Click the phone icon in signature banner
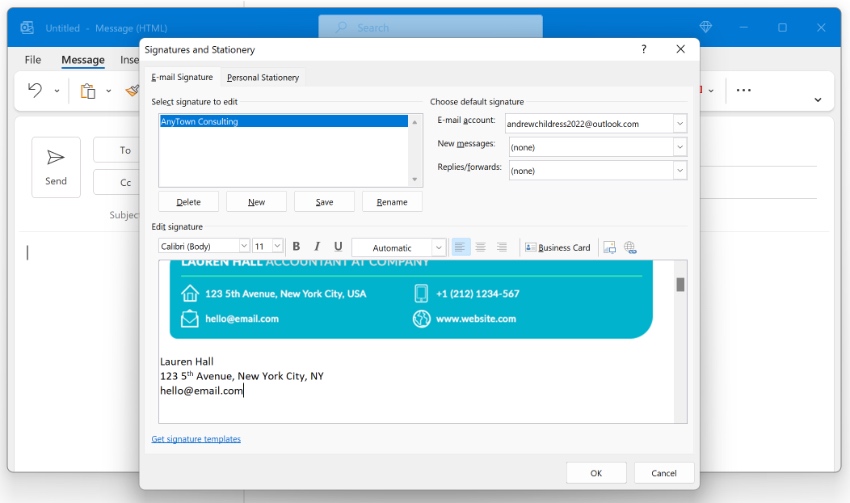 [421, 293]
